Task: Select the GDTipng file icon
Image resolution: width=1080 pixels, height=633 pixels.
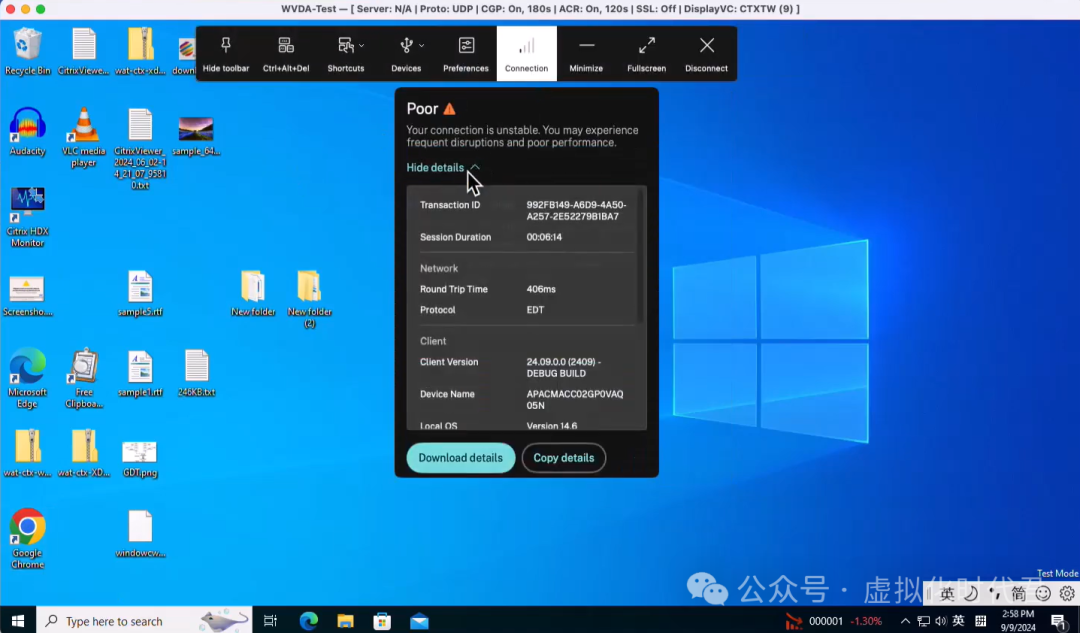Action: [140, 458]
